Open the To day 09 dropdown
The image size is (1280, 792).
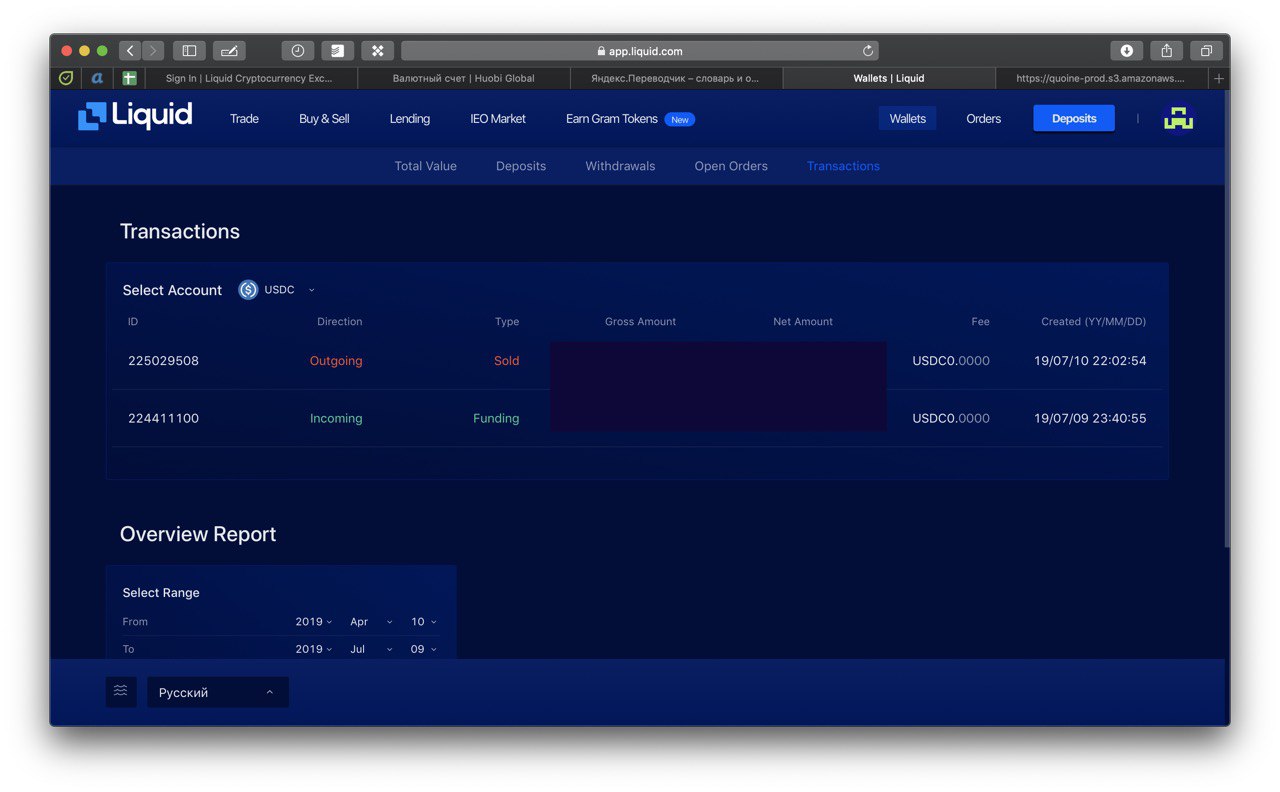click(x=424, y=649)
